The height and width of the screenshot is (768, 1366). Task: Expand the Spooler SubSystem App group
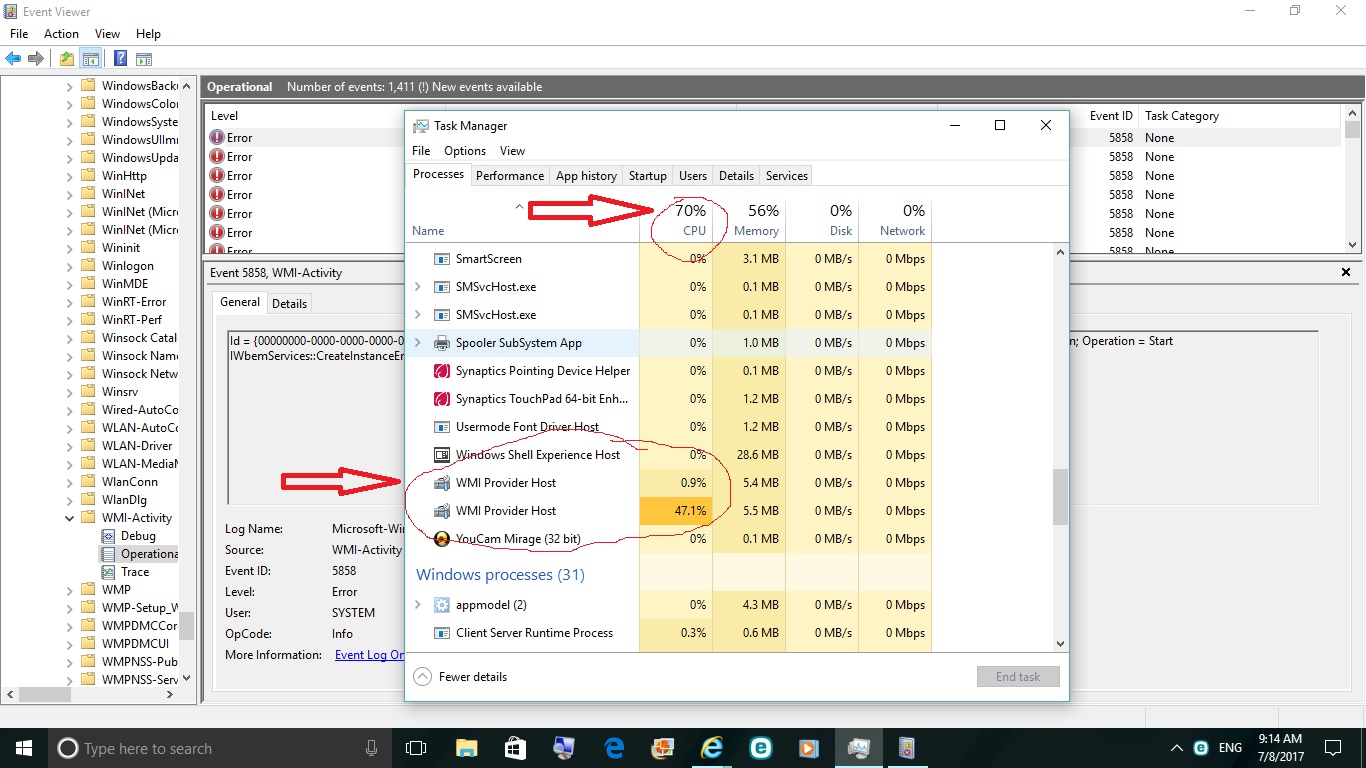(x=418, y=343)
